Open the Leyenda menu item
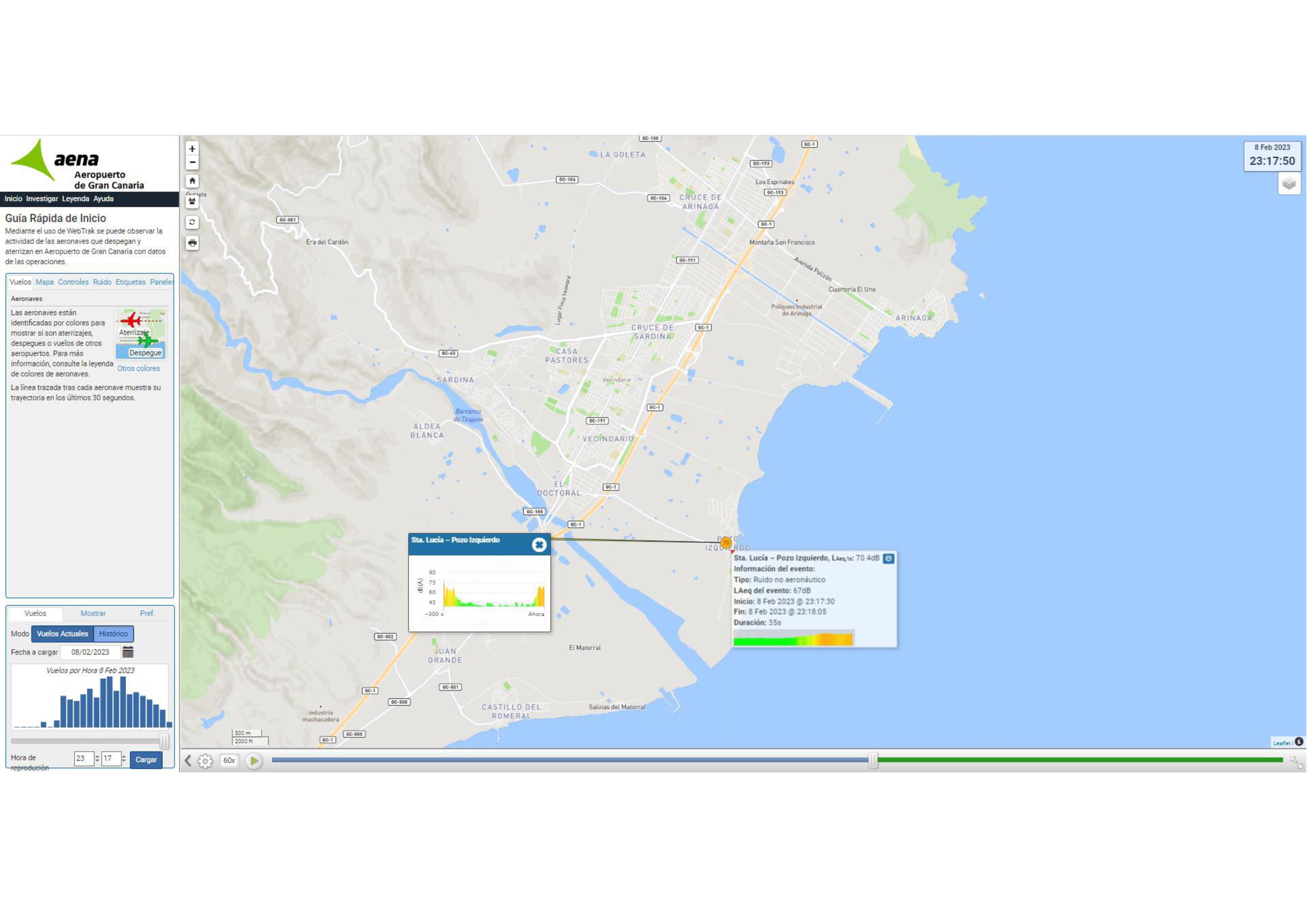 tap(75, 199)
